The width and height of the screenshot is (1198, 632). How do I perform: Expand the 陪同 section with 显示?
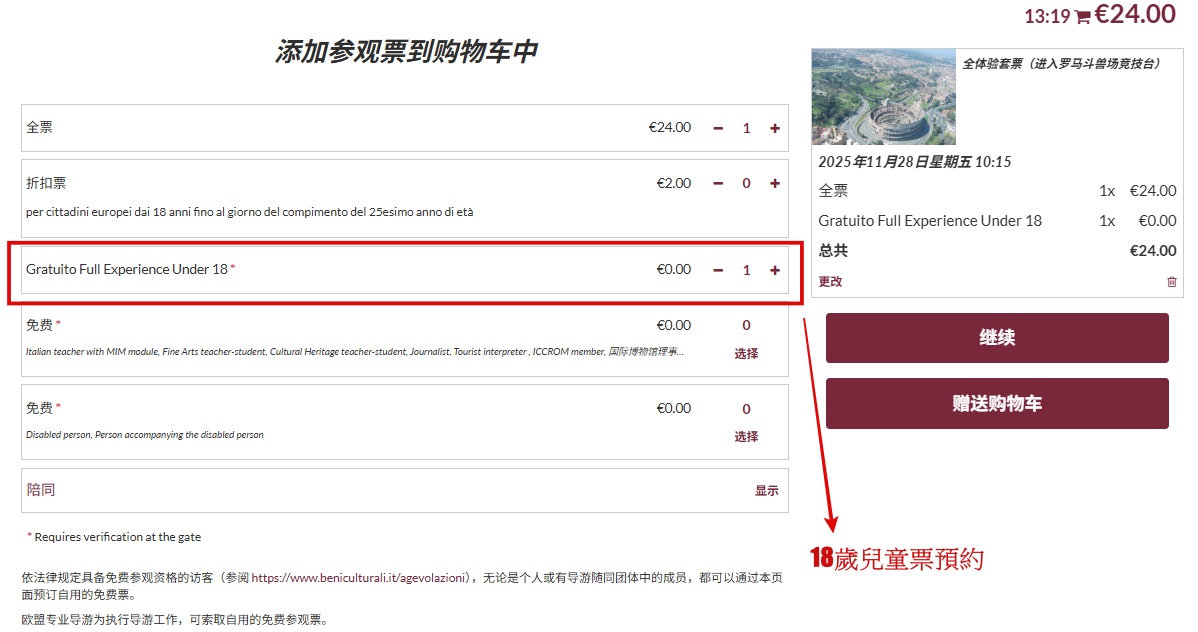click(x=766, y=490)
